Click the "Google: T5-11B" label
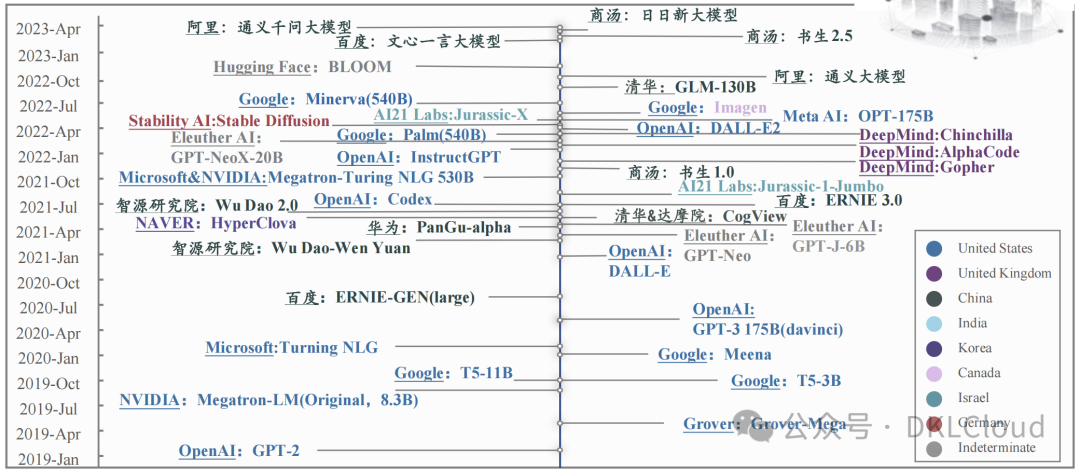 453,374
